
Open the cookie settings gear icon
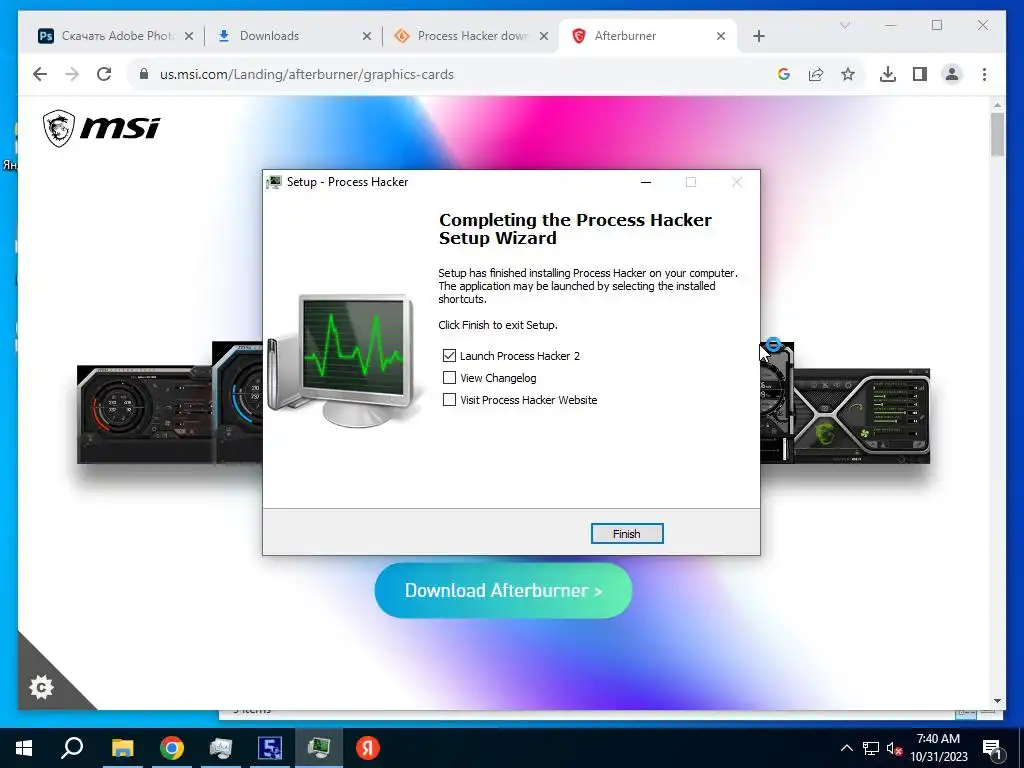click(x=42, y=687)
